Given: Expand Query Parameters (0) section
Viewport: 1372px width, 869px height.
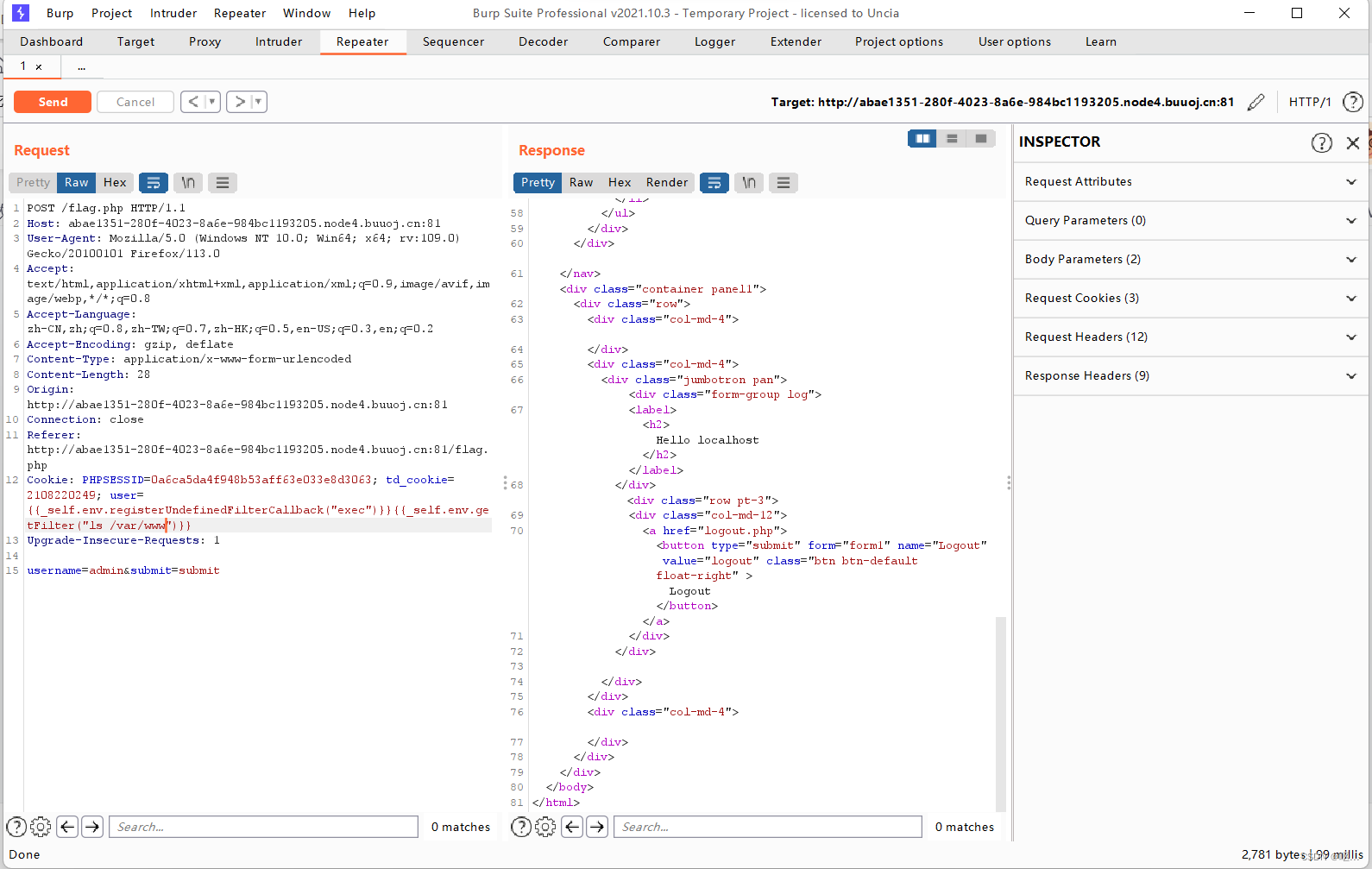Looking at the screenshot, I should point(1191,220).
